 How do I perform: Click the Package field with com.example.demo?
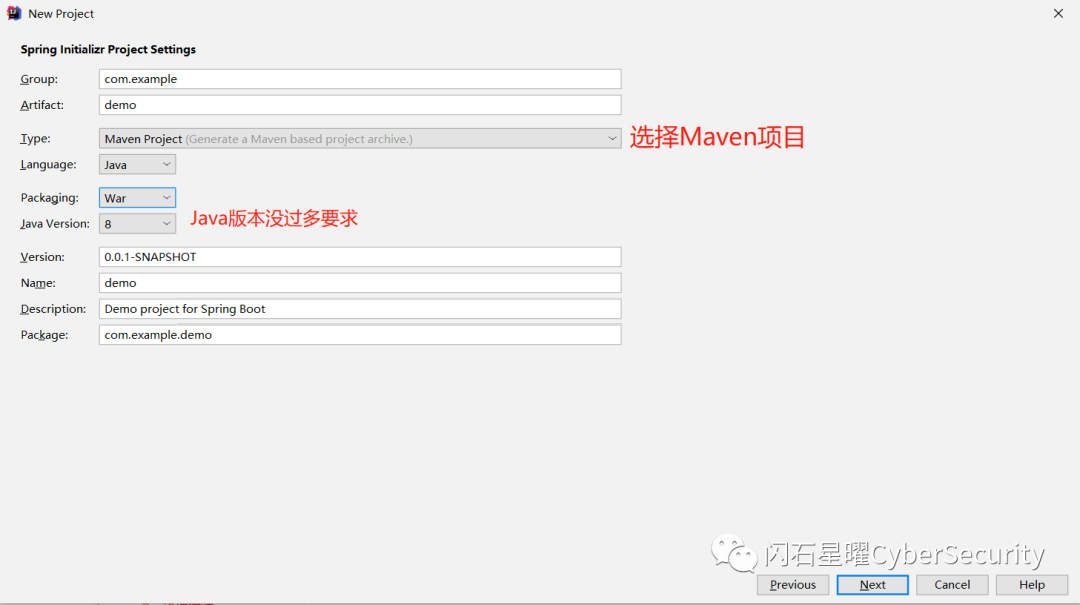[x=360, y=335]
